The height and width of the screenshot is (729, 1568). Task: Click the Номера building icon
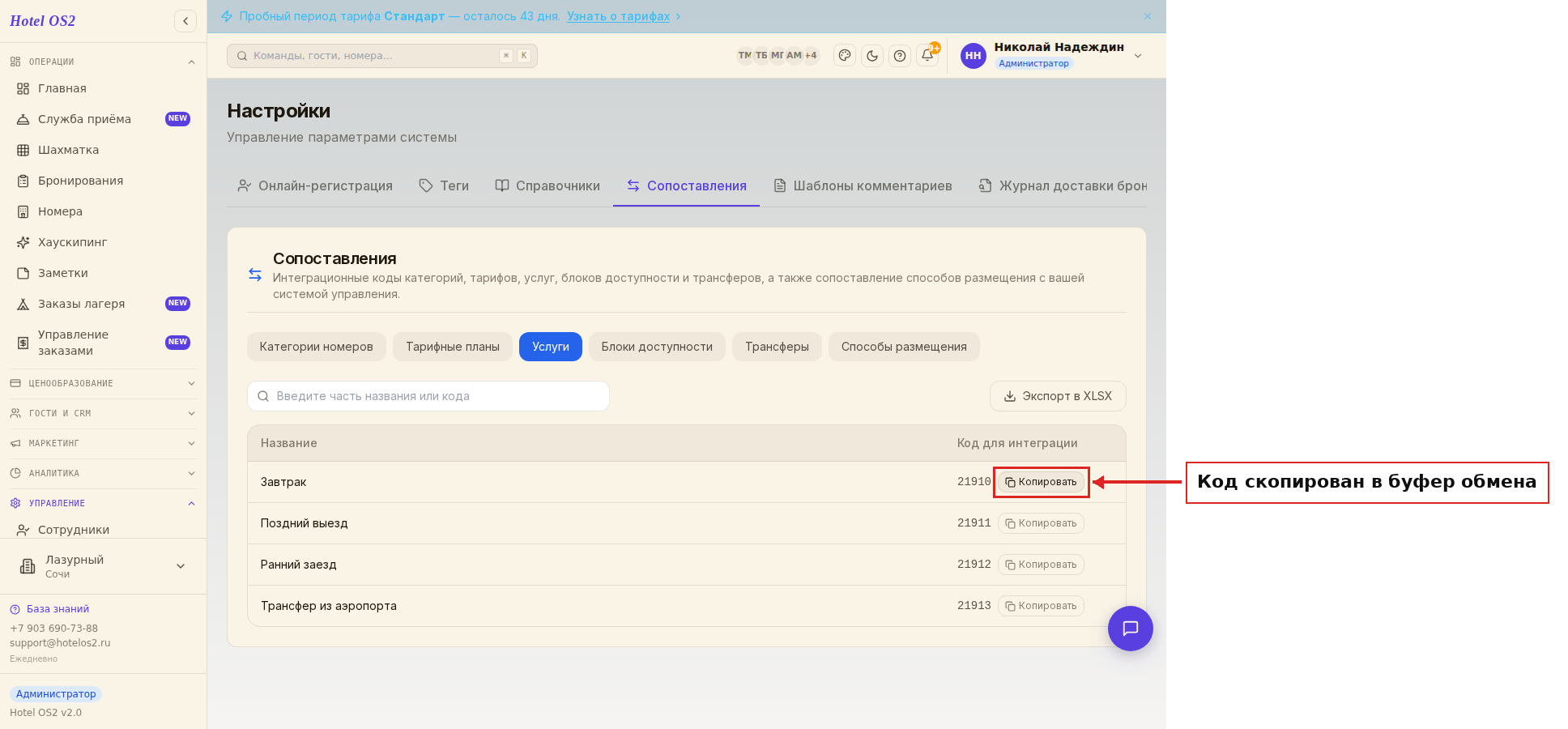point(23,211)
